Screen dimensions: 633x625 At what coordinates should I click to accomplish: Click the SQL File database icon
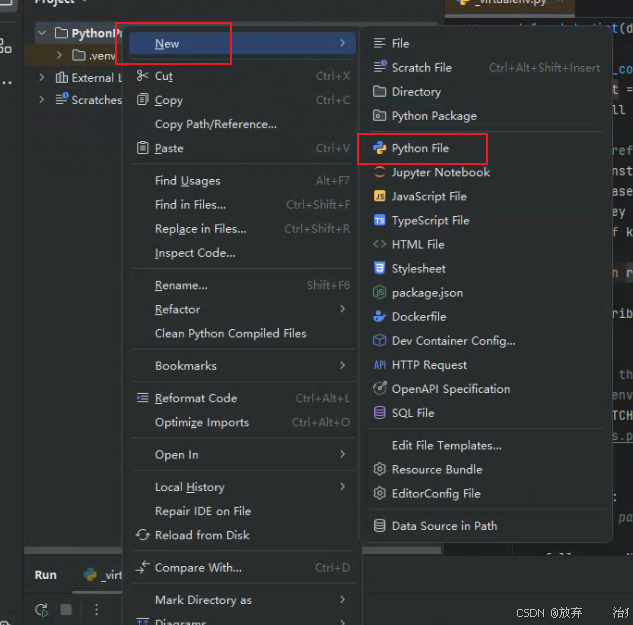point(379,413)
